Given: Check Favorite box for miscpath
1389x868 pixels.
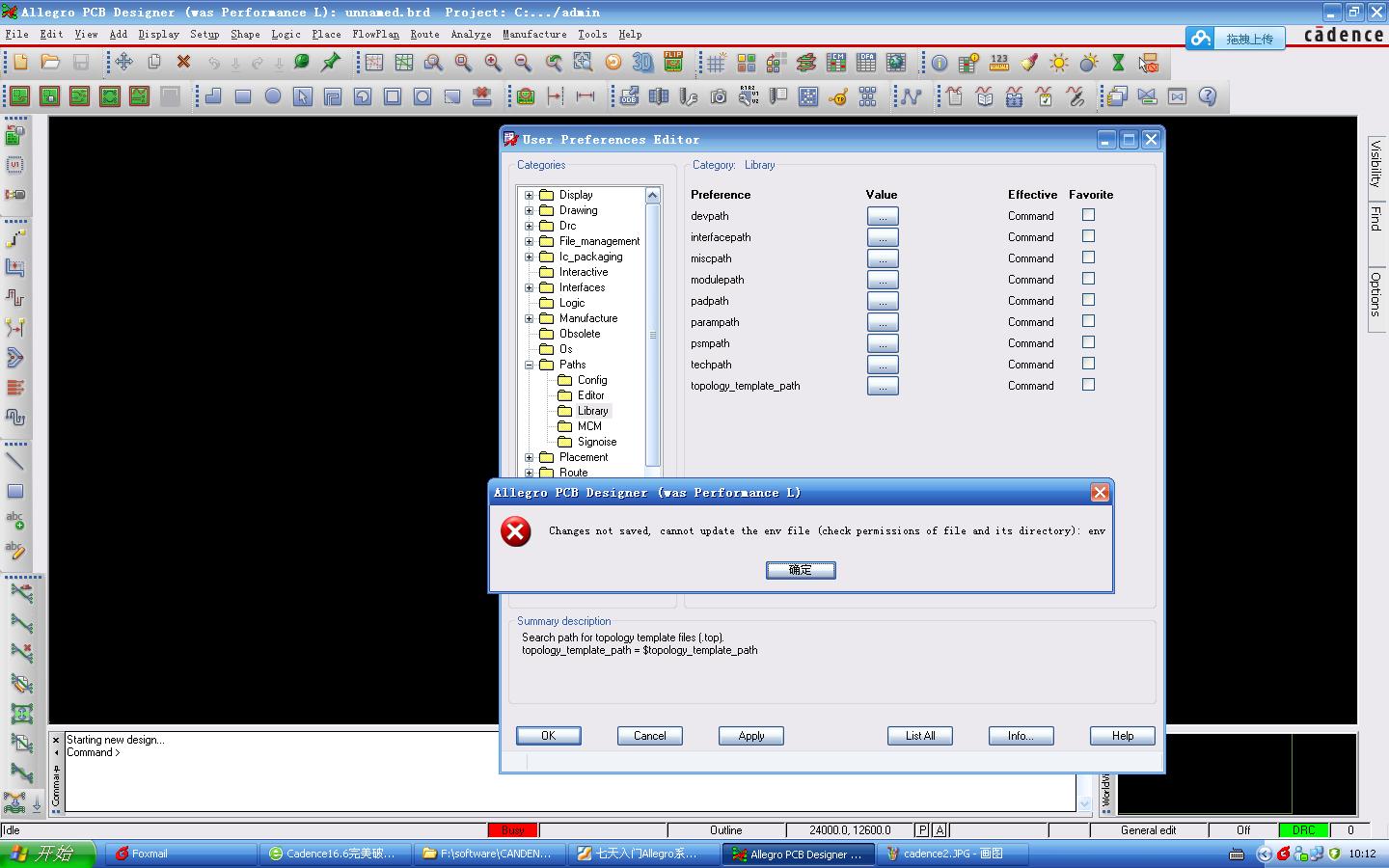Looking at the screenshot, I should click(1088, 258).
